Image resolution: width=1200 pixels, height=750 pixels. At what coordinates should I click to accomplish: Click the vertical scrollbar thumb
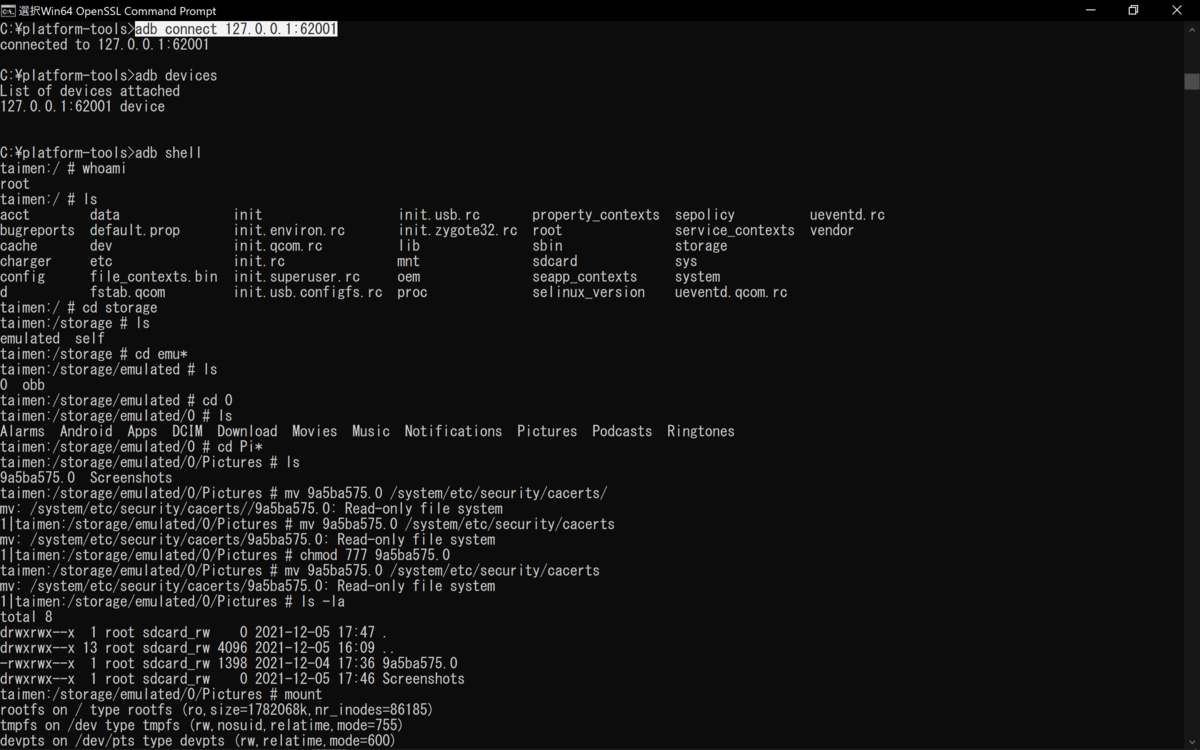pyautogui.click(x=1191, y=81)
